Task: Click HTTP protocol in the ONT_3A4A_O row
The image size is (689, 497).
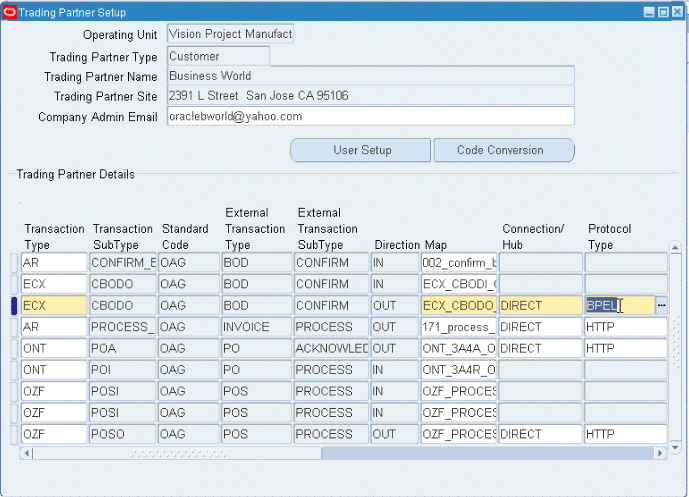Action: coord(626,348)
